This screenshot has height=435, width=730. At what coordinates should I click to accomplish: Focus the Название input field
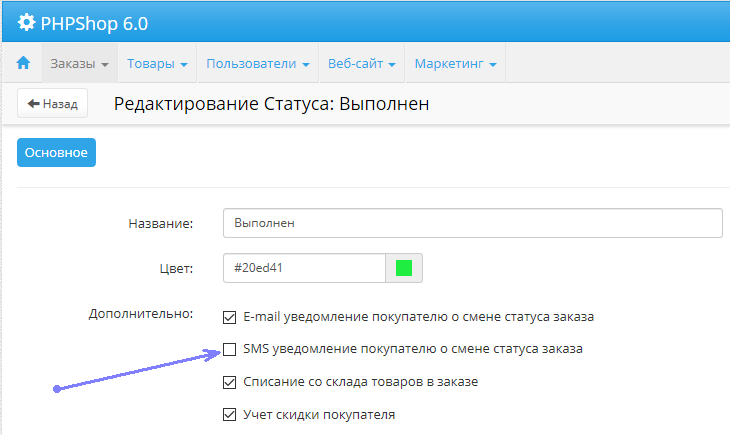click(x=473, y=223)
